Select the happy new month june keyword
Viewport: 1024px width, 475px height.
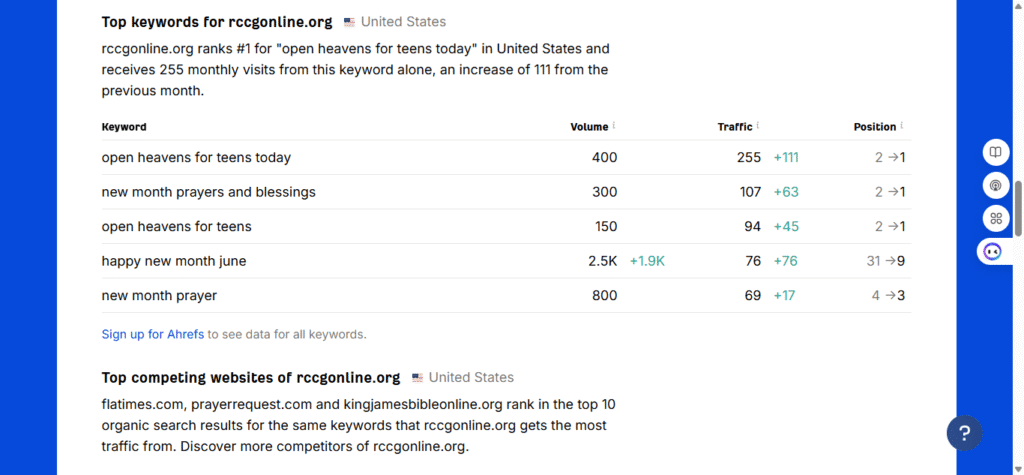174,261
